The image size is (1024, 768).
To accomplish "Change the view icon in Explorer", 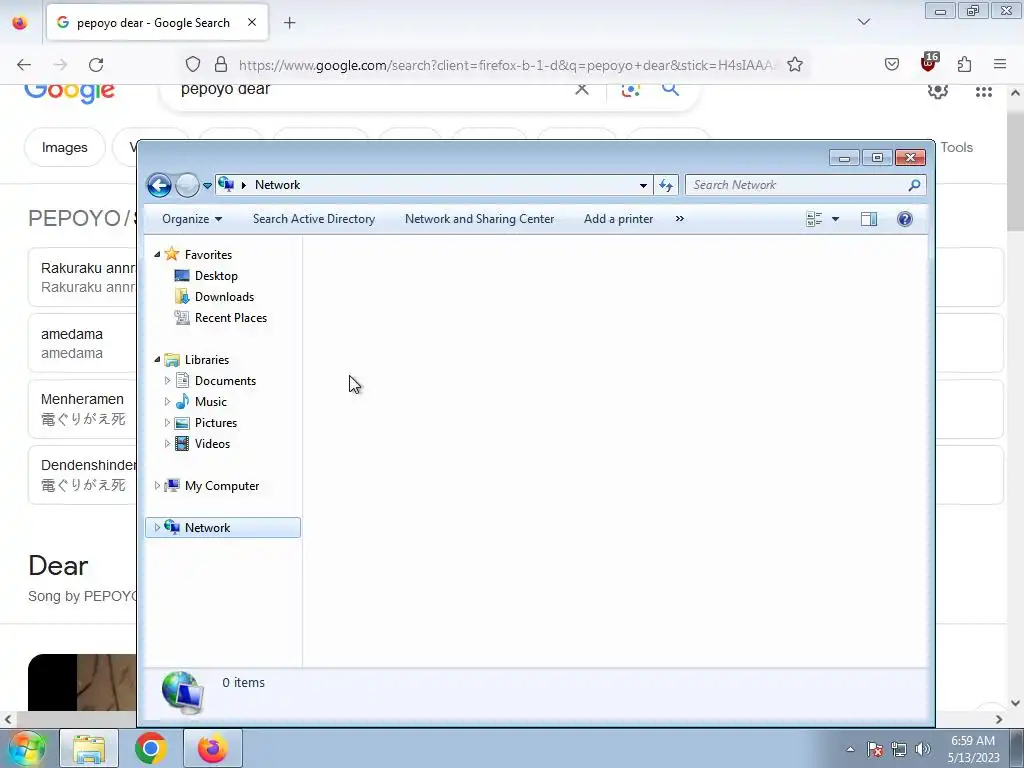I will pyautogui.click(x=814, y=219).
